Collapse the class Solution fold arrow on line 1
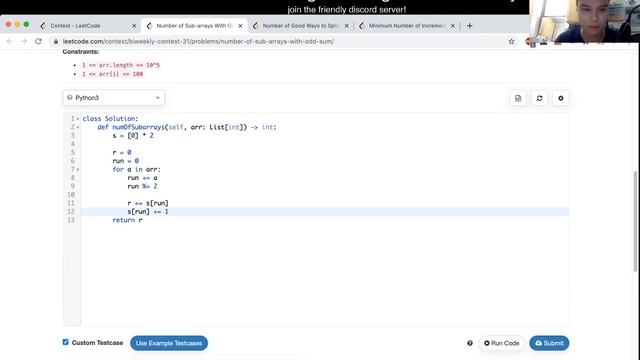The image size is (640, 360). [78, 119]
